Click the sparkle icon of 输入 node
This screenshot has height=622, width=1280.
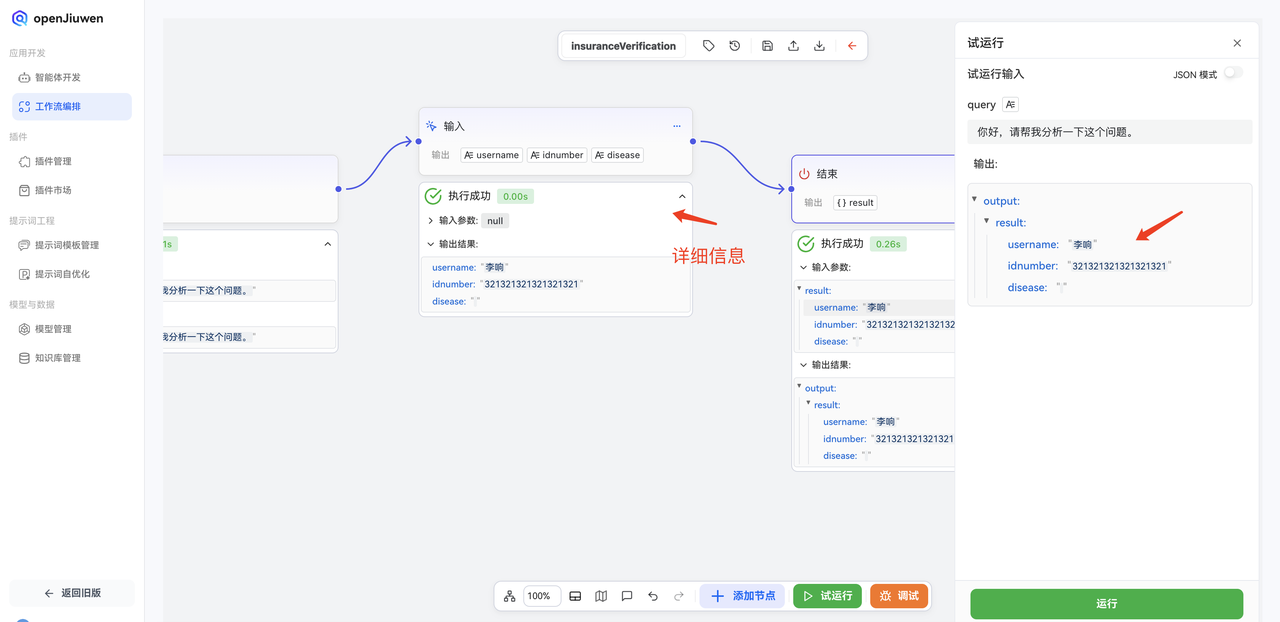(x=431, y=126)
